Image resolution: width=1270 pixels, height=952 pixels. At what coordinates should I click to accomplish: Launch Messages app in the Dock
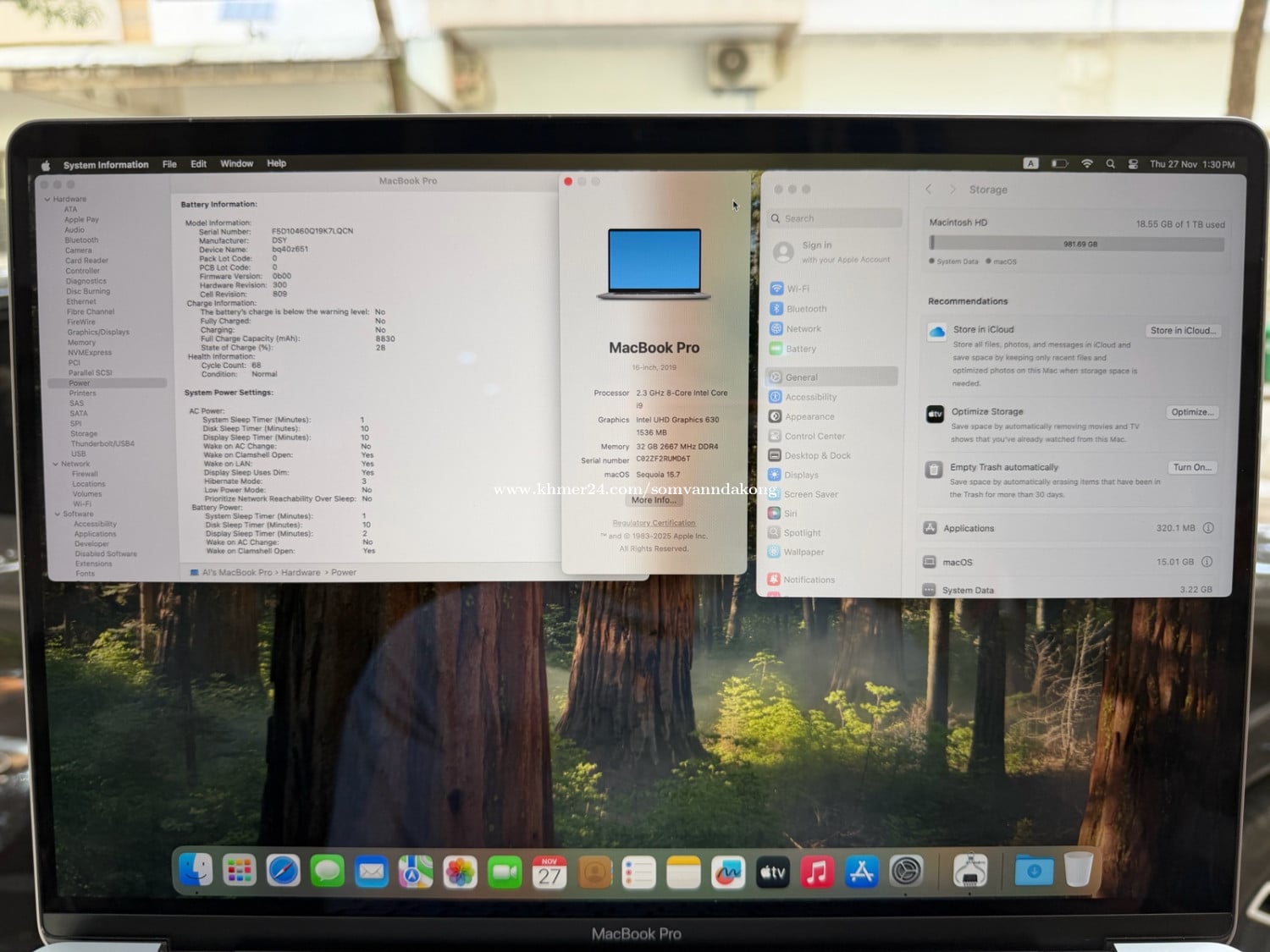pyautogui.click(x=327, y=871)
